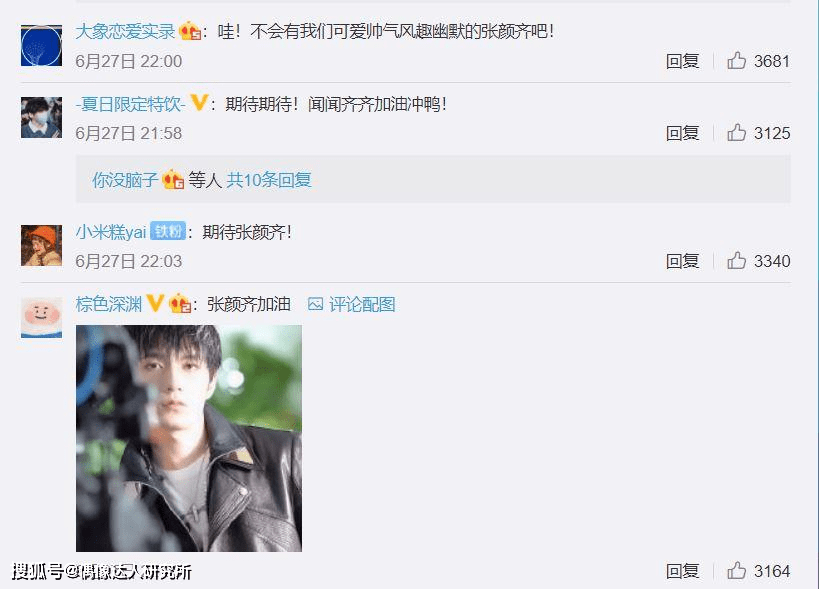Screen dimensions: 819x589
Task: Click thumbs-up icon showing 3125 likes
Action: tap(736, 133)
